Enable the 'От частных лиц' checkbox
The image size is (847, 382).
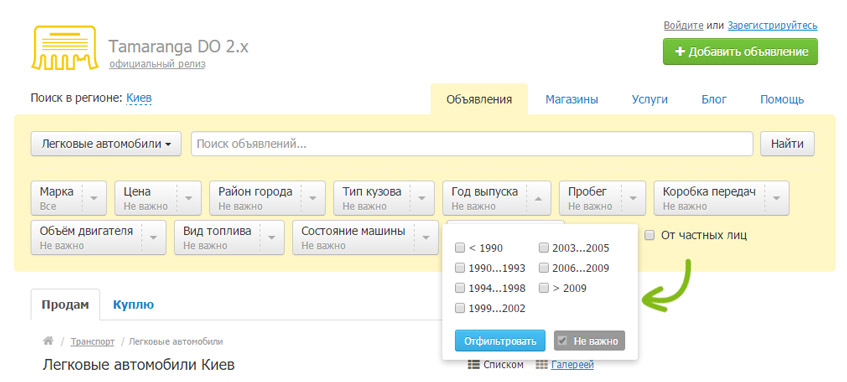point(650,235)
